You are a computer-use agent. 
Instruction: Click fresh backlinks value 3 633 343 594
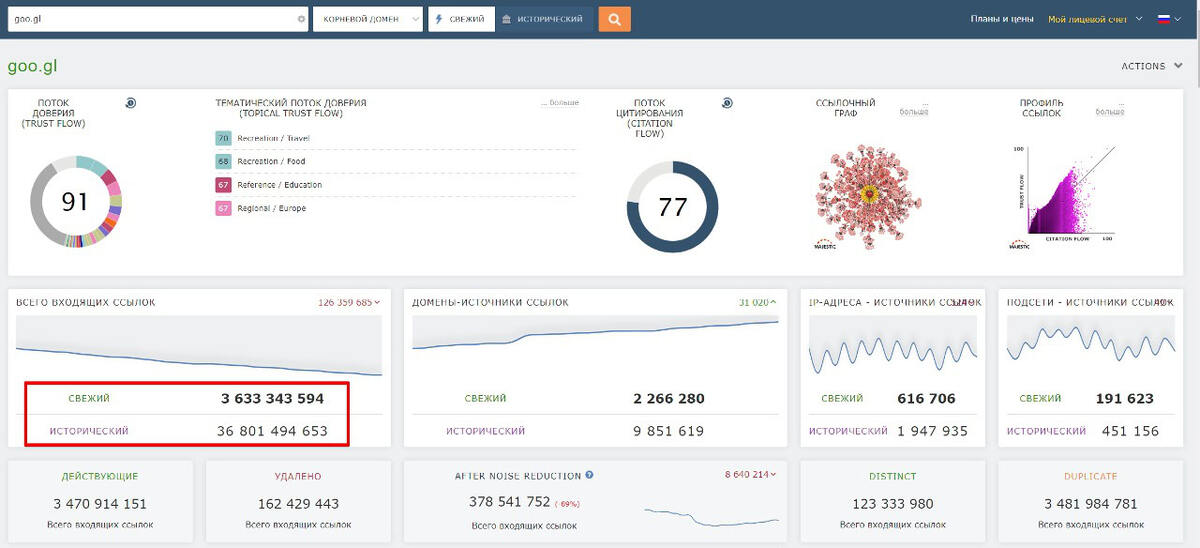[x=272, y=398]
